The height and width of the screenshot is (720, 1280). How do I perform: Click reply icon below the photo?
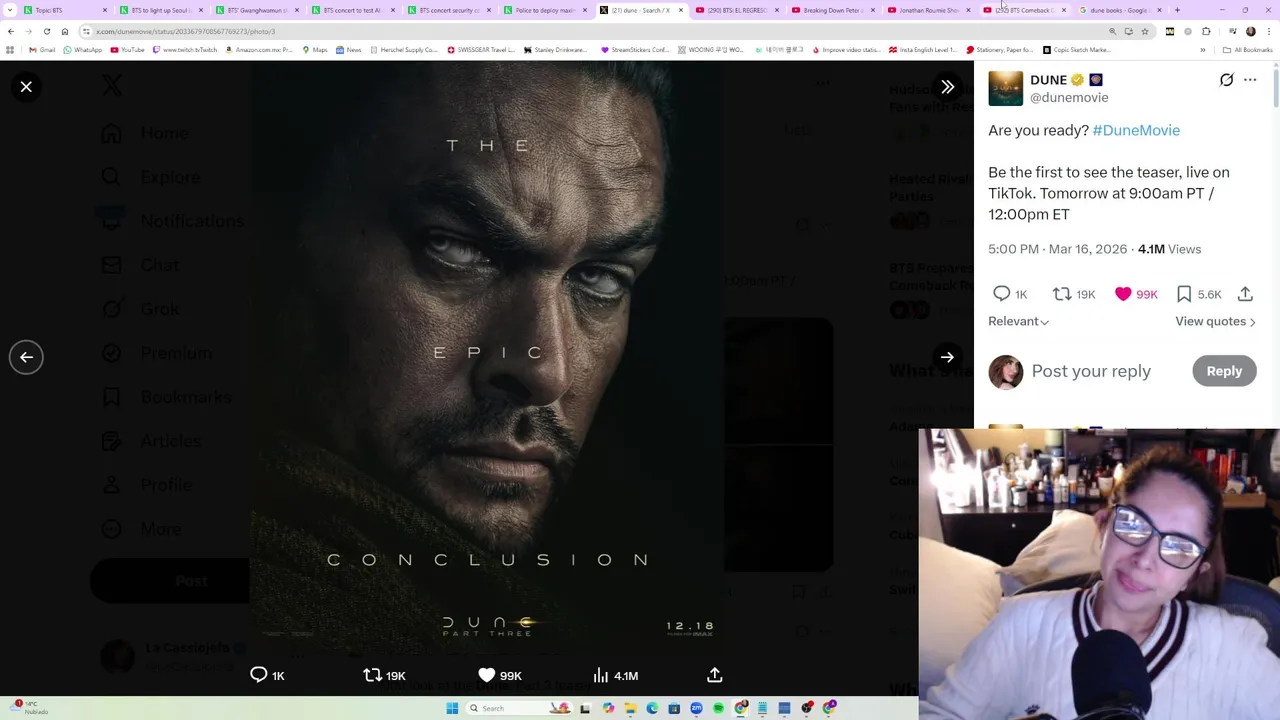click(258, 675)
